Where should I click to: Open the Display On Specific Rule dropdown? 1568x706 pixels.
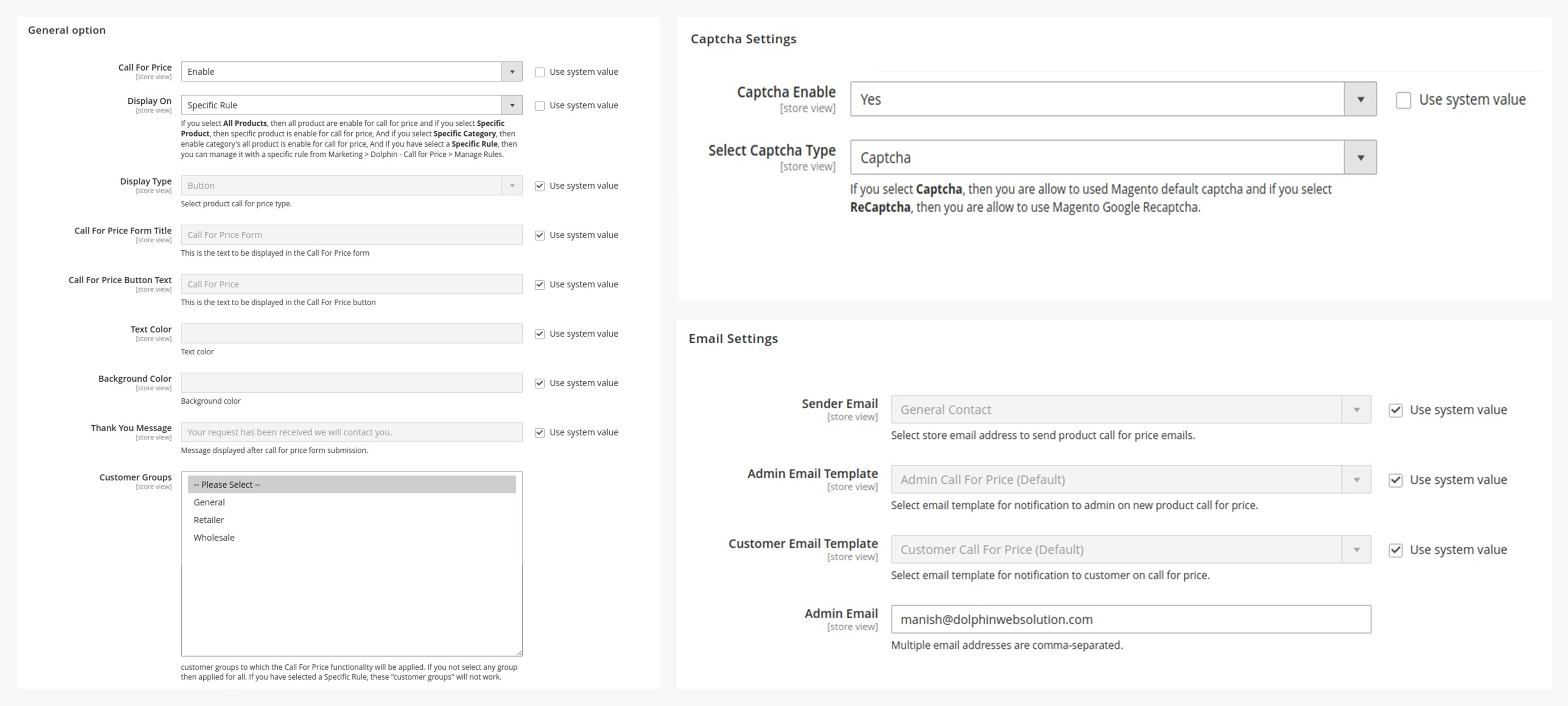[x=351, y=105]
